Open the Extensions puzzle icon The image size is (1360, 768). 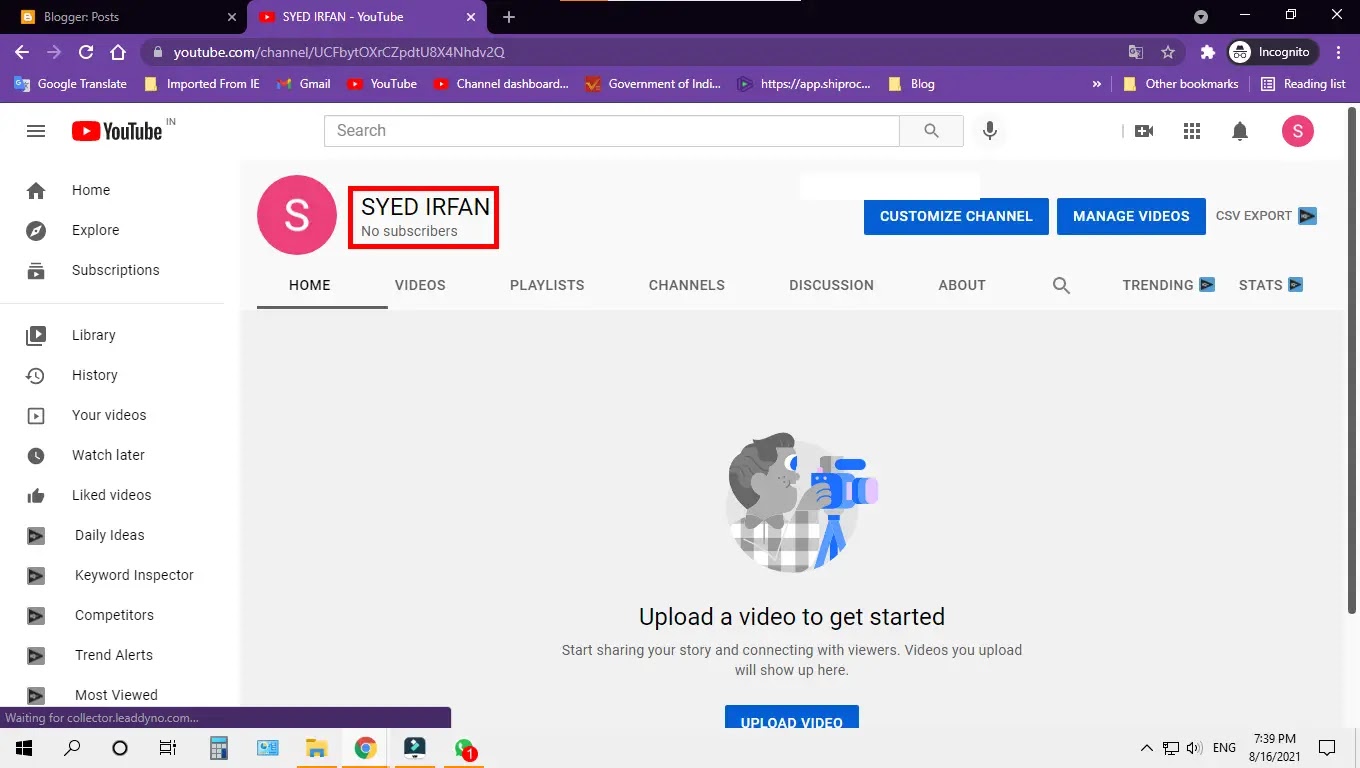click(x=1207, y=52)
